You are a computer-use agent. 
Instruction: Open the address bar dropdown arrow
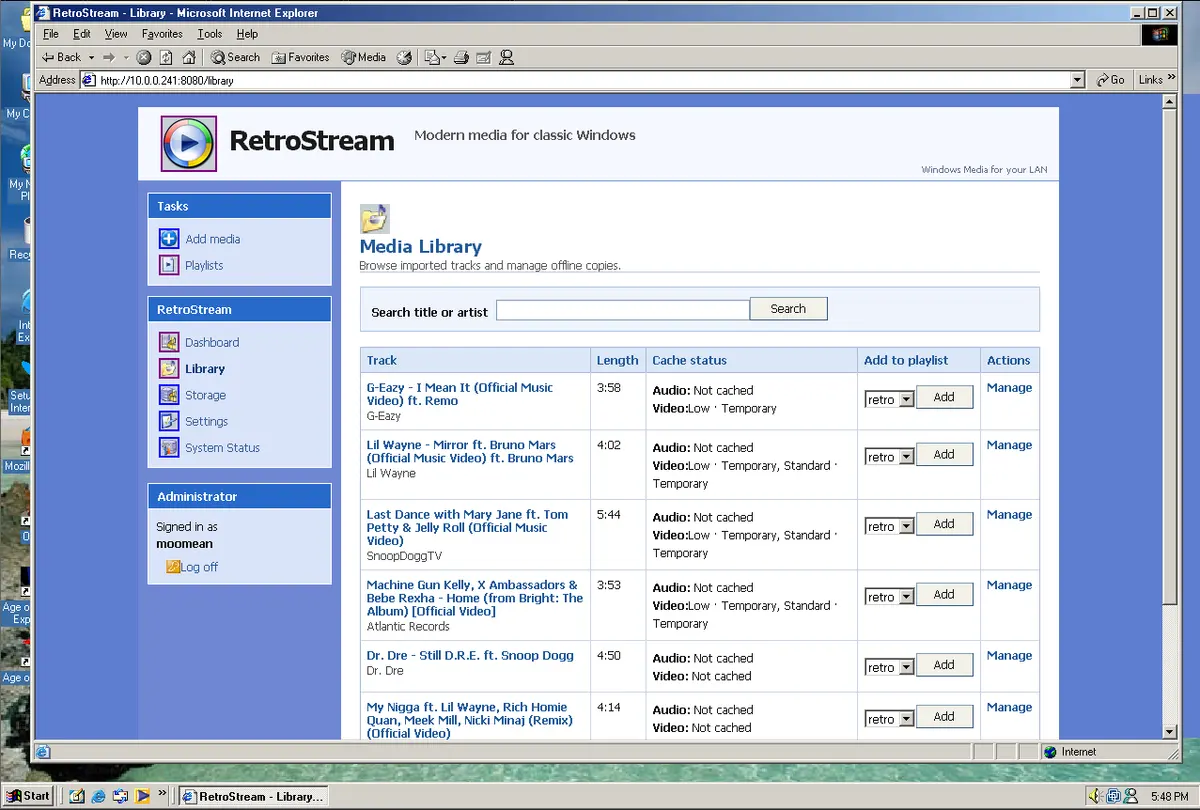click(x=1077, y=80)
